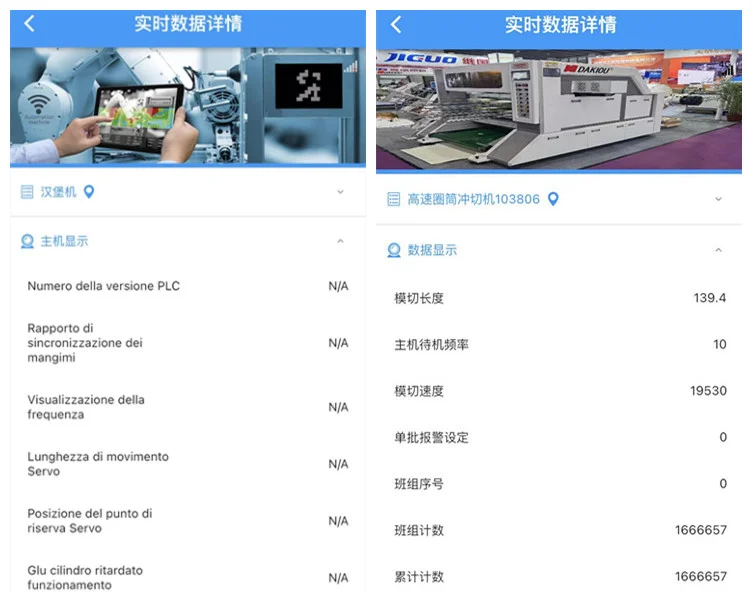Select the Numero della versione PLC row
Image resolution: width=752 pixels, height=606 pixels.
188,286
